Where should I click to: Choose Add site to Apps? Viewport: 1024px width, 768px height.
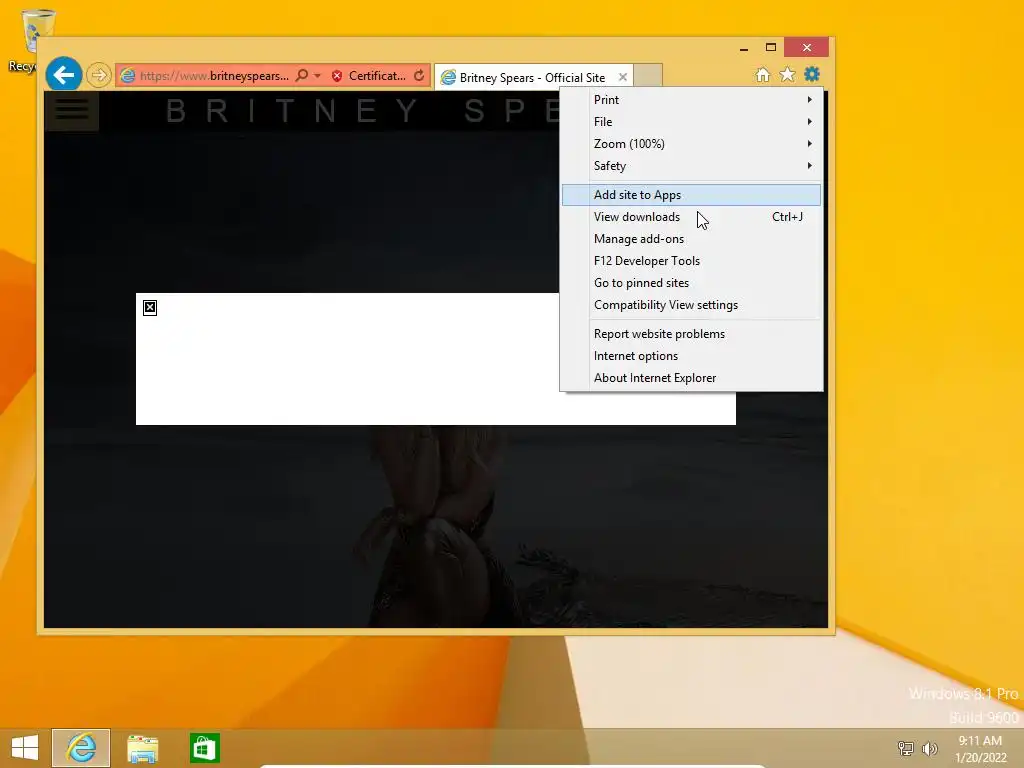[x=691, y=195]
